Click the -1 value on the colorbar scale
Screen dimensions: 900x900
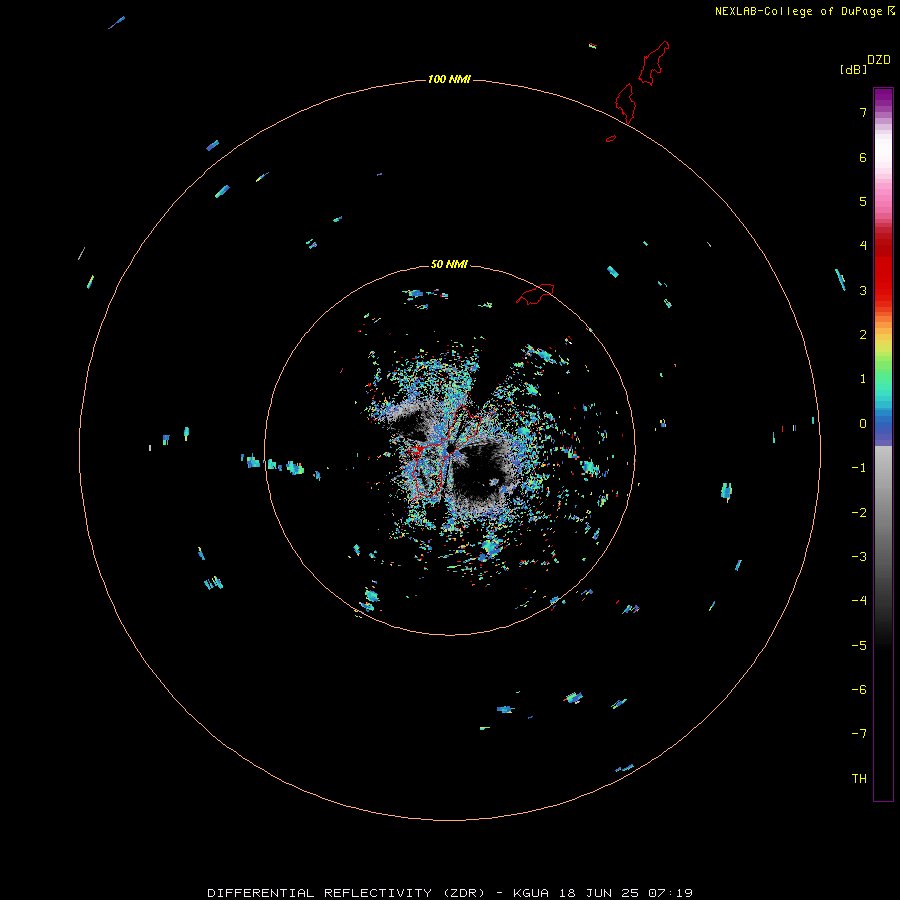[859, 468]
